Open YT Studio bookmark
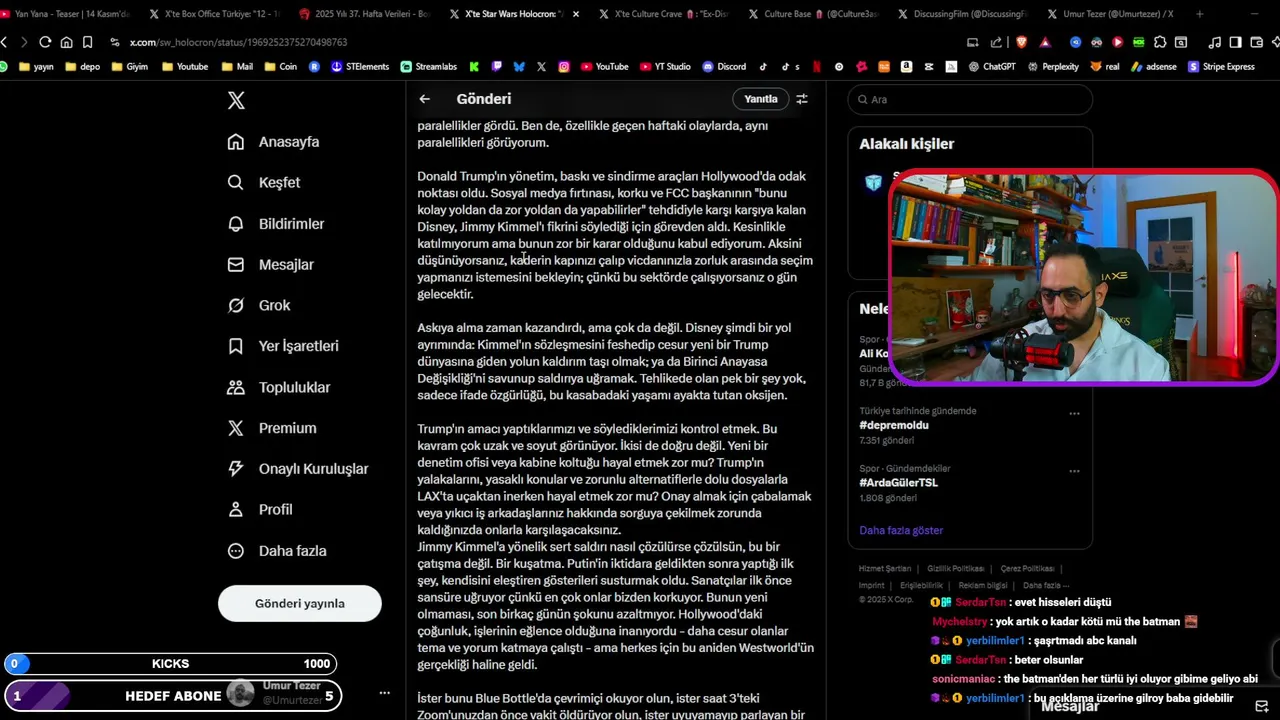1280x720 pixels. tap(665, 67)
